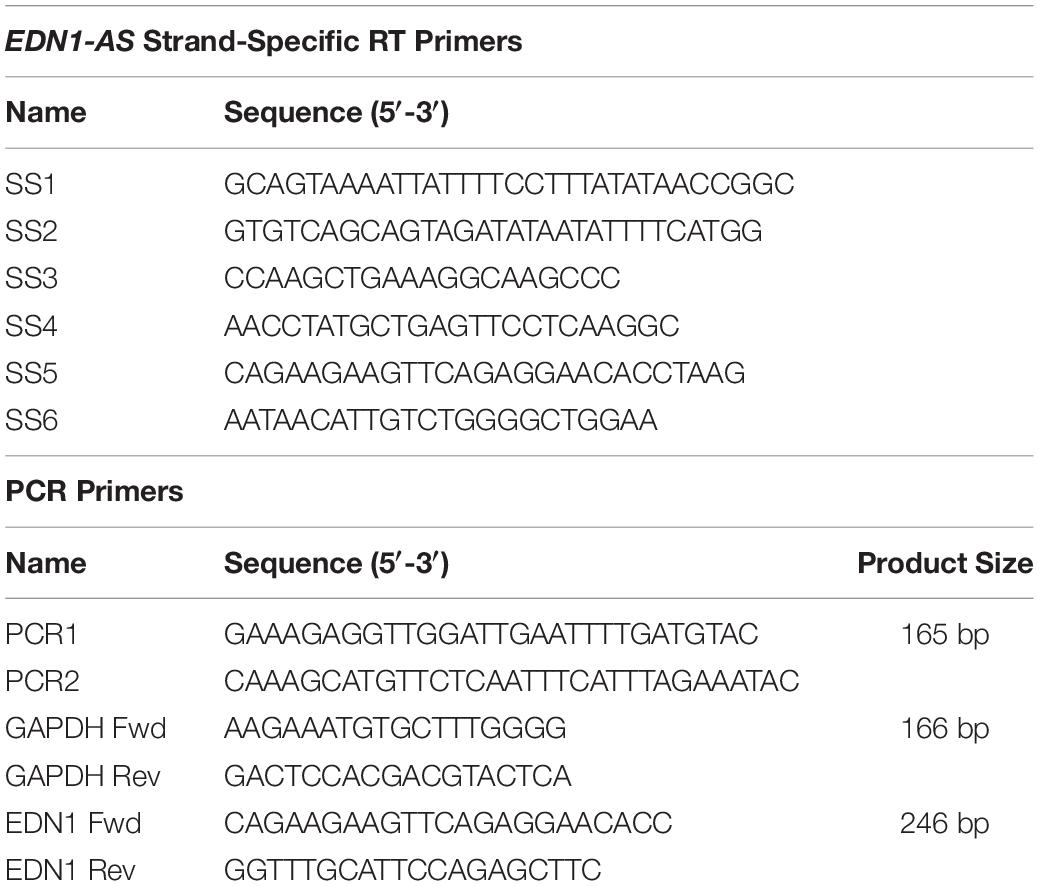Viewport: 1039px width, 886px height.
Task: Click the EDN1 Rev sequence GGTTTGCATTCCAGAGCTTC
Action: coord(412,869)
